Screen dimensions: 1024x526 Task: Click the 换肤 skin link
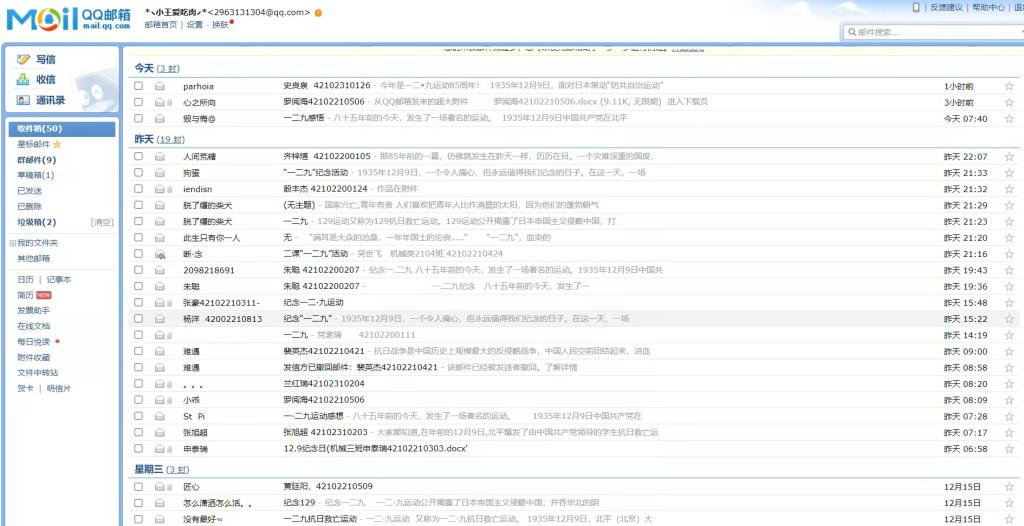click(220, 25)
